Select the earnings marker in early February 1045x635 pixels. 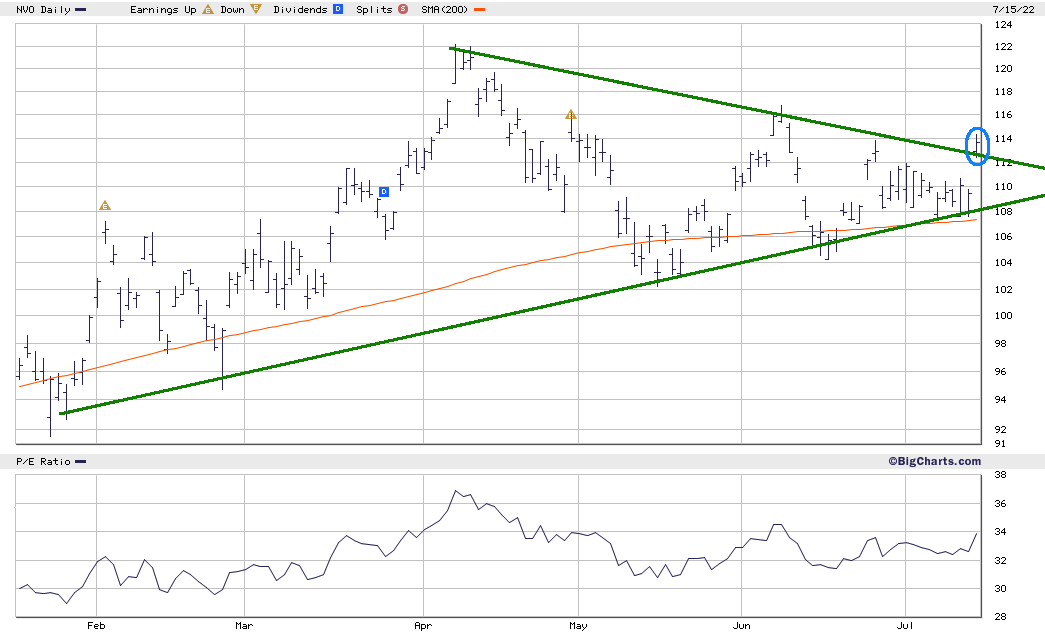point(105,205)
